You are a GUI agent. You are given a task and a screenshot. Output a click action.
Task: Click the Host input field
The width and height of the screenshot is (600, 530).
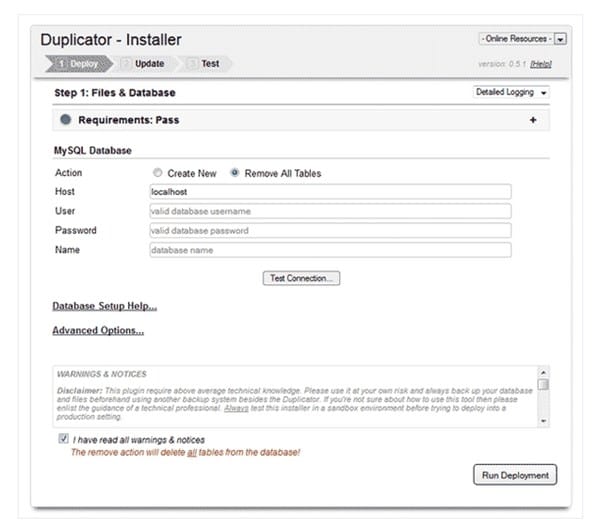[330, 192]
